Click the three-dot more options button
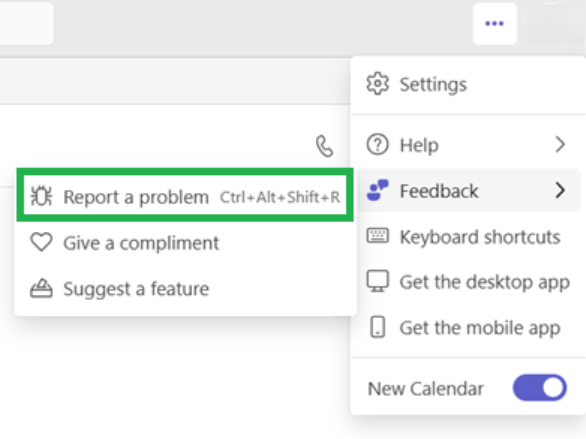This screenshot has height=439, width=586. tap(494, 24)
